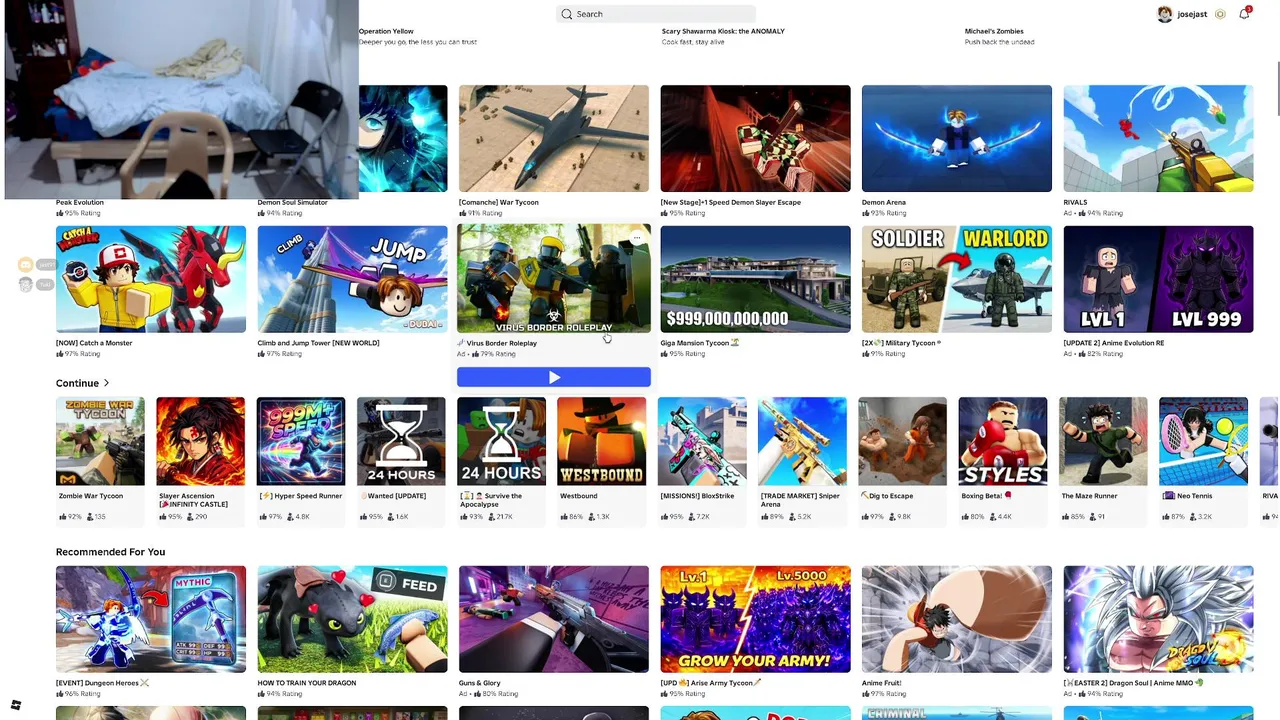The width and height of the screenshot is (1280, 720).
Task: Open the gray friend avatar in left sidebar
Action: coord(26,285)
